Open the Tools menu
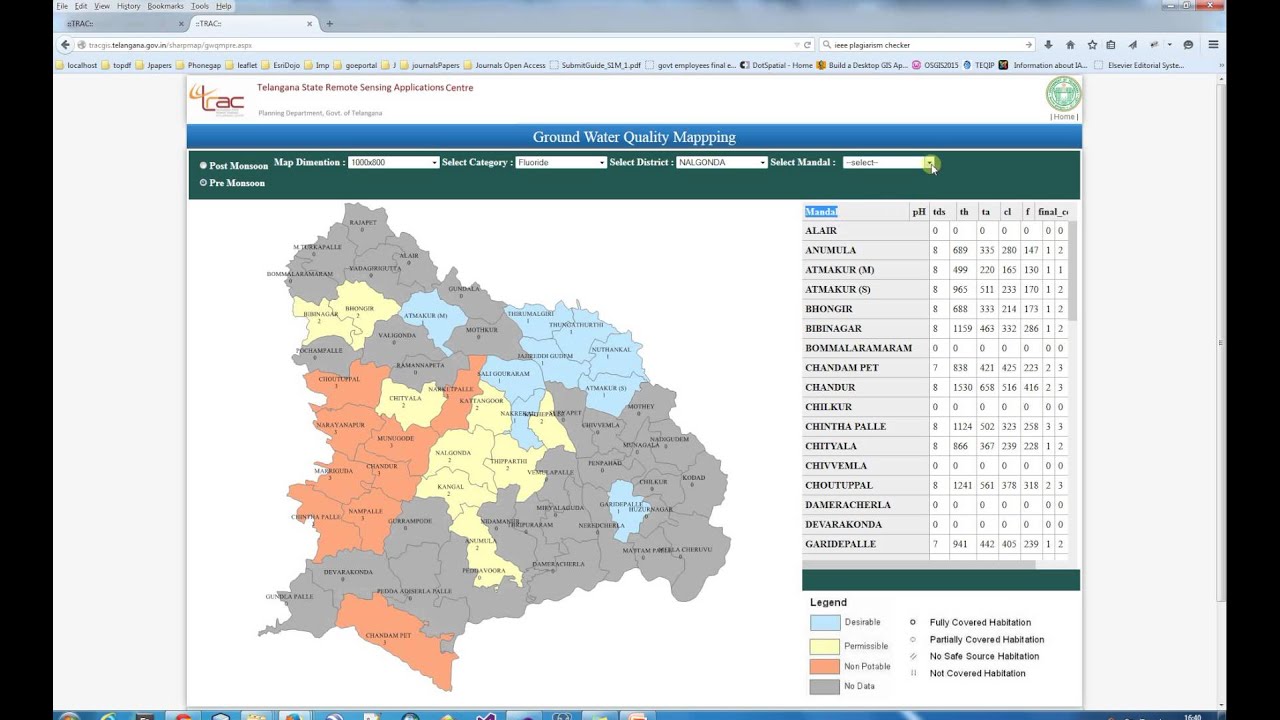 tap(200, 6)
